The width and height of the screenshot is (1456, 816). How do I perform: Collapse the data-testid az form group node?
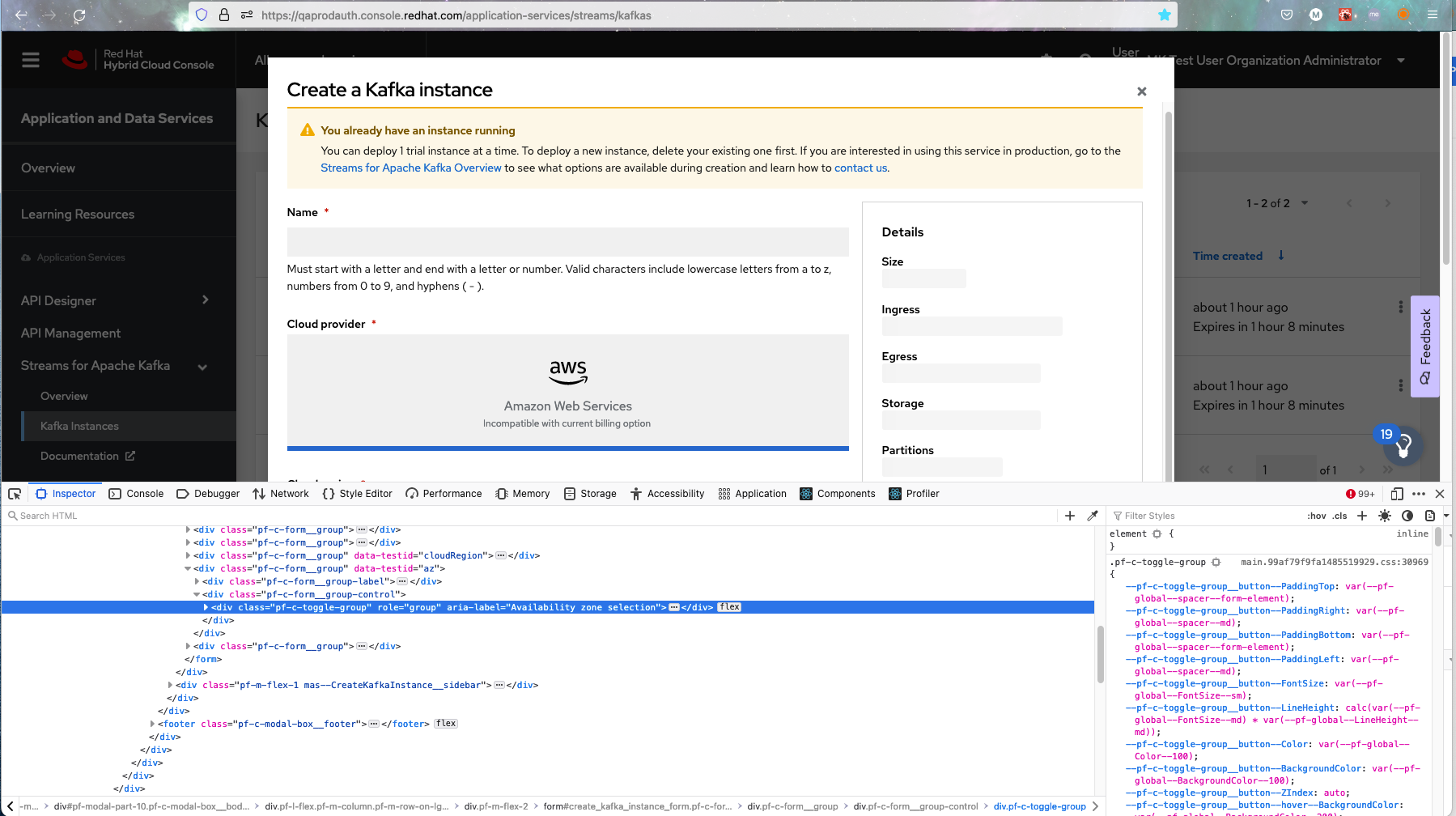tap(189, 568)
